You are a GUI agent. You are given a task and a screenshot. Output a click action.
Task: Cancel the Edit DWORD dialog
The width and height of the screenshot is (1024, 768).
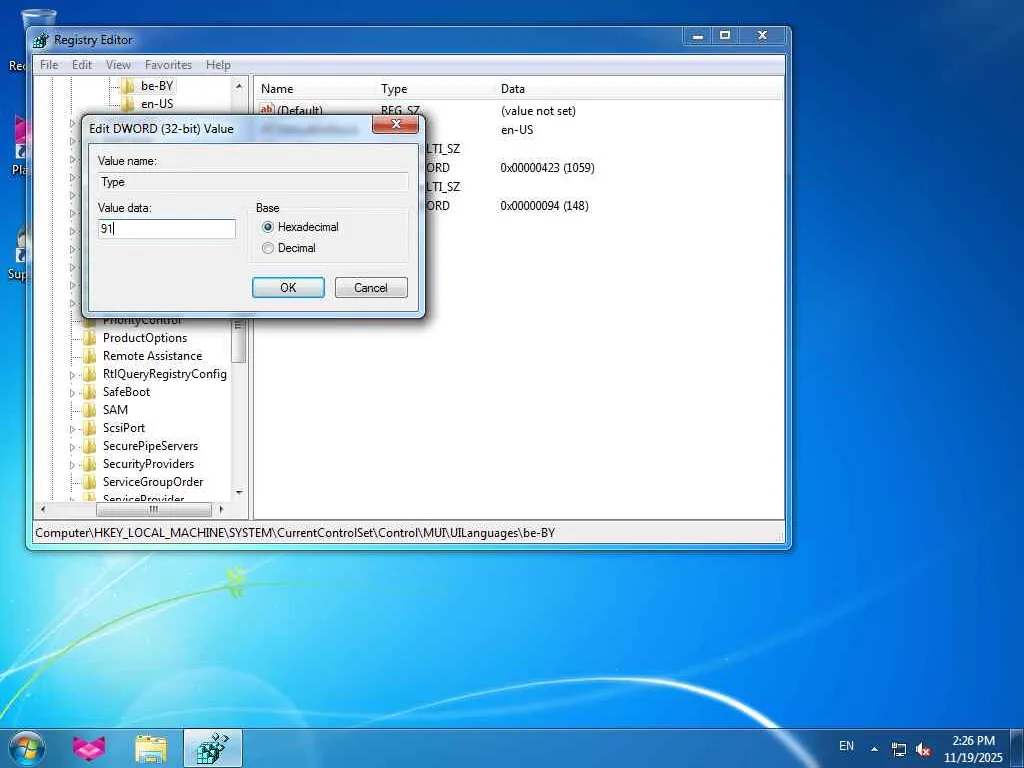point(371,287)
